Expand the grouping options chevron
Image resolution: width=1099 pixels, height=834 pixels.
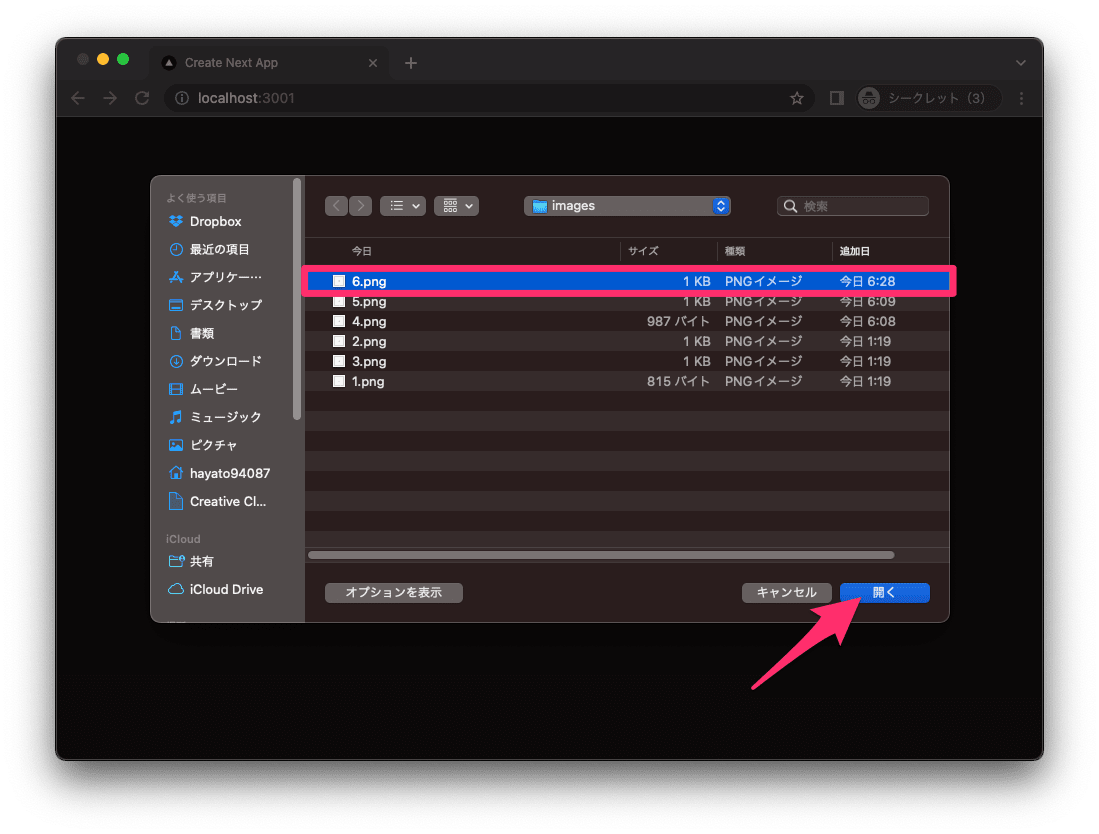pyautogui.click(x=468, y=205)
